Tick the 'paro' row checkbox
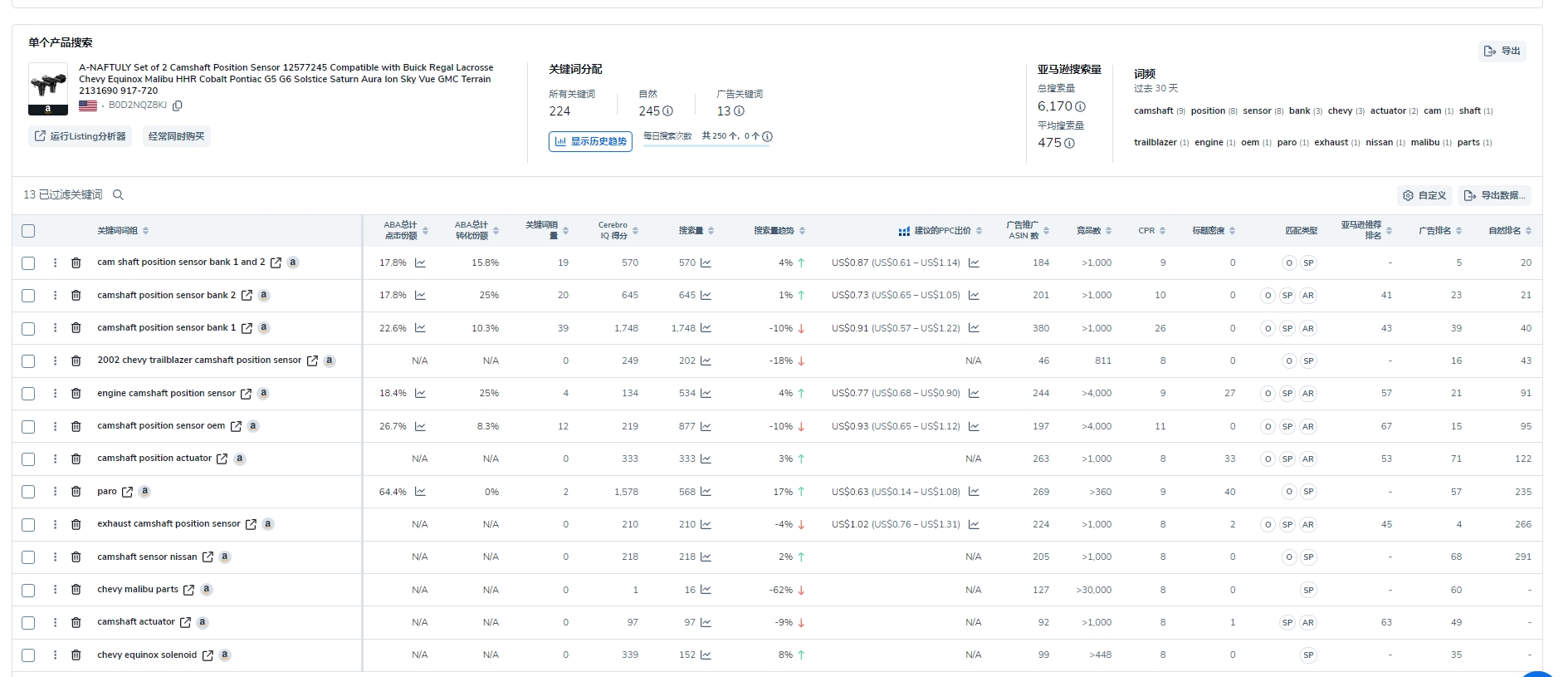 click(x=28, y=492)
